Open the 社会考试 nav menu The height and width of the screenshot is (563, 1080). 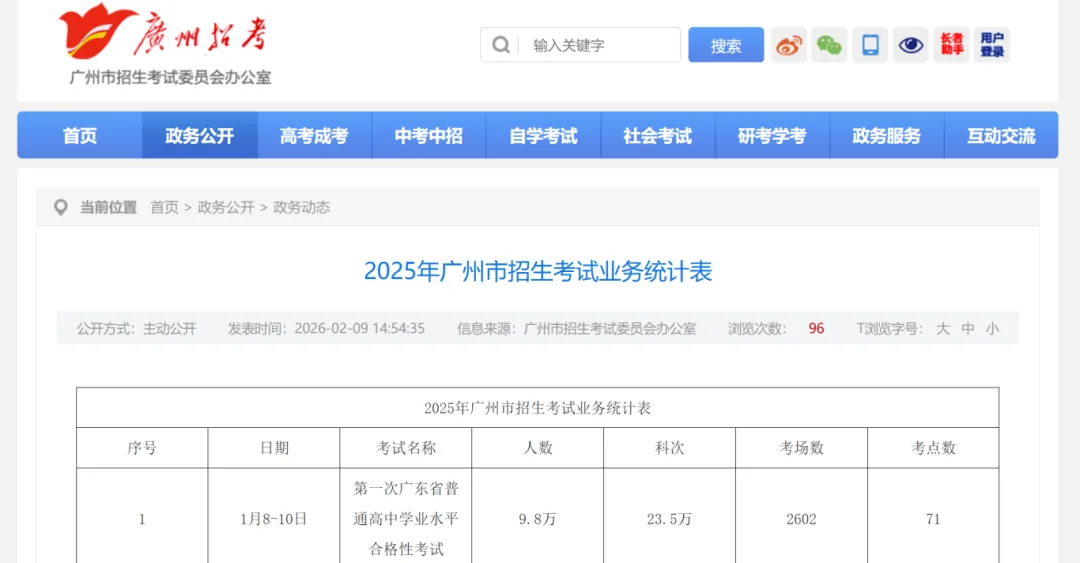pyautogui.click(x=658, y=136)
